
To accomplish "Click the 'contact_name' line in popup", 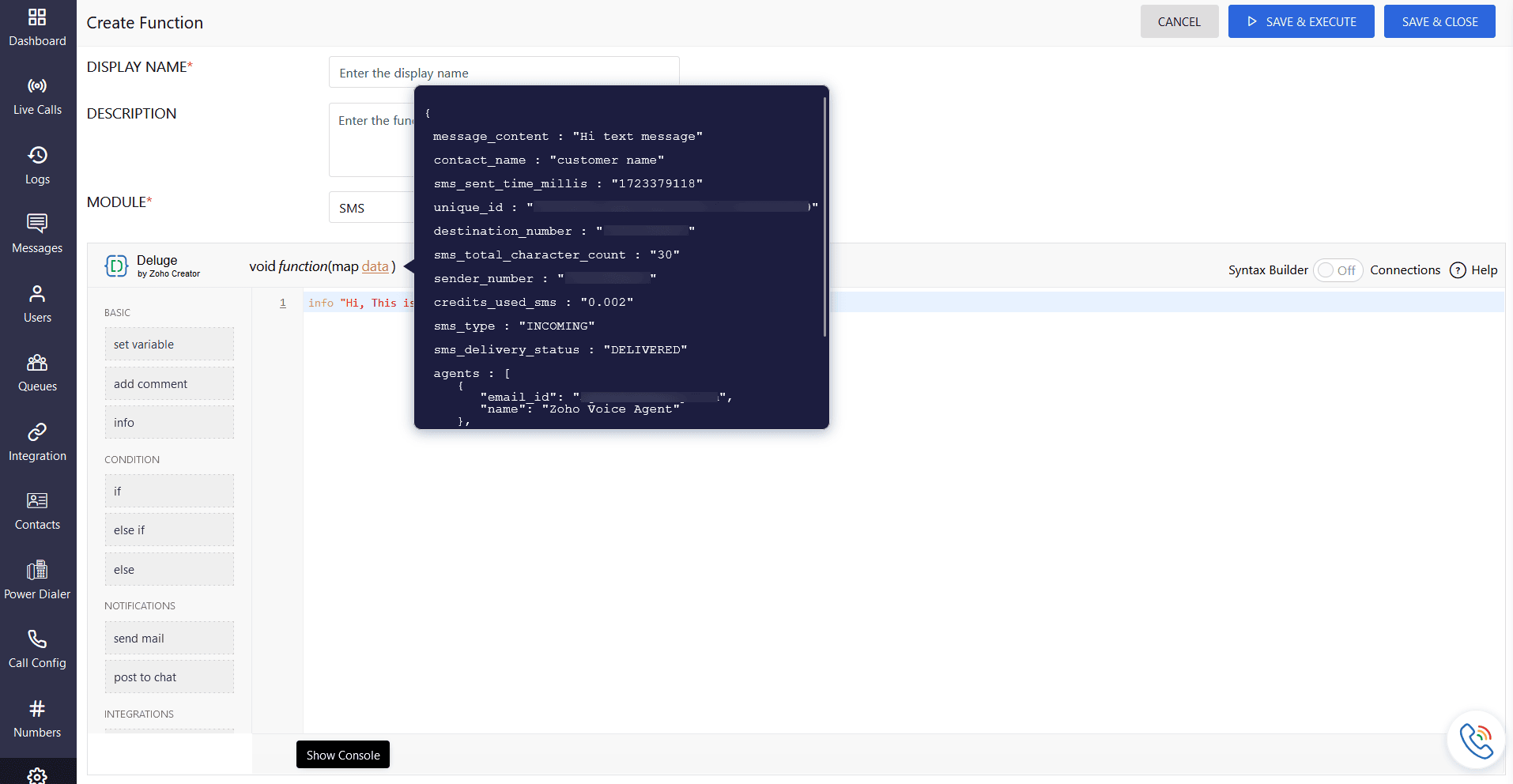I will (549, 160).
